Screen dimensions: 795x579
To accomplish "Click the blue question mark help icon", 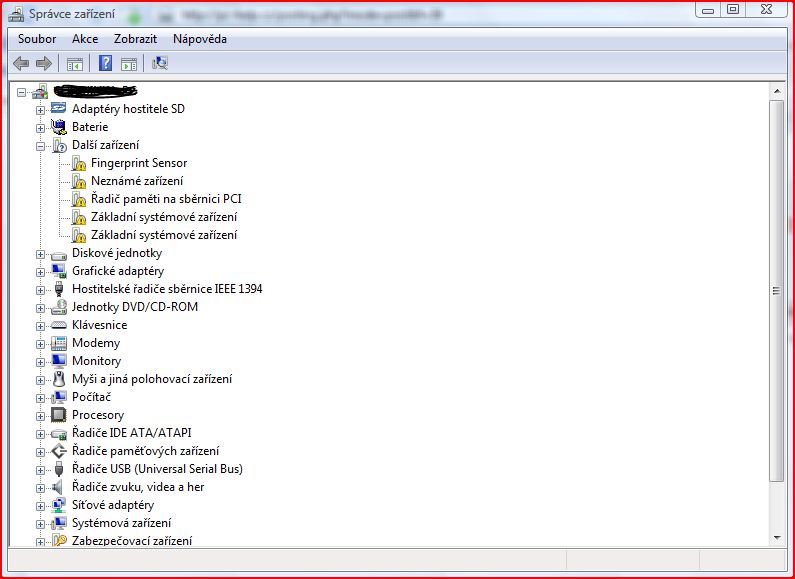I will [105, 63].
